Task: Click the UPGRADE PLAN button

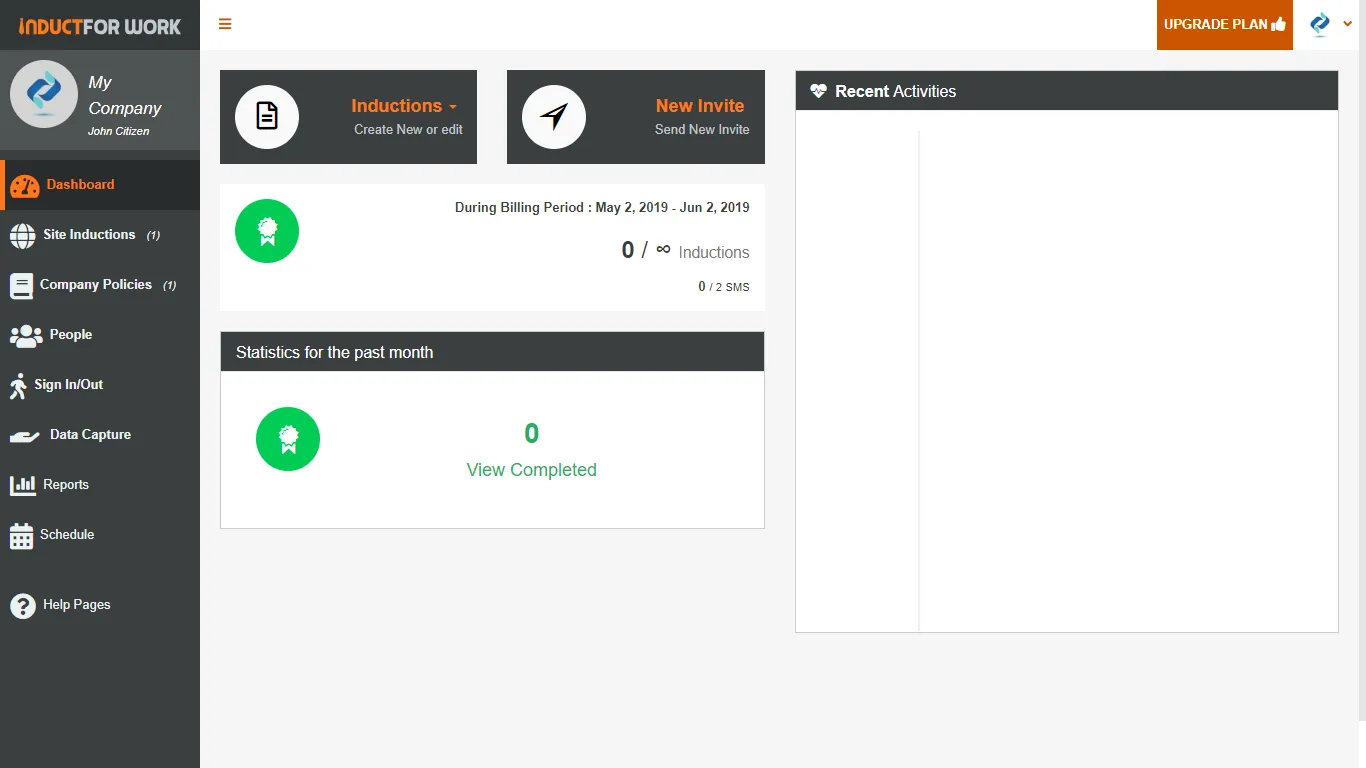Action: (x=1225, y=25)
